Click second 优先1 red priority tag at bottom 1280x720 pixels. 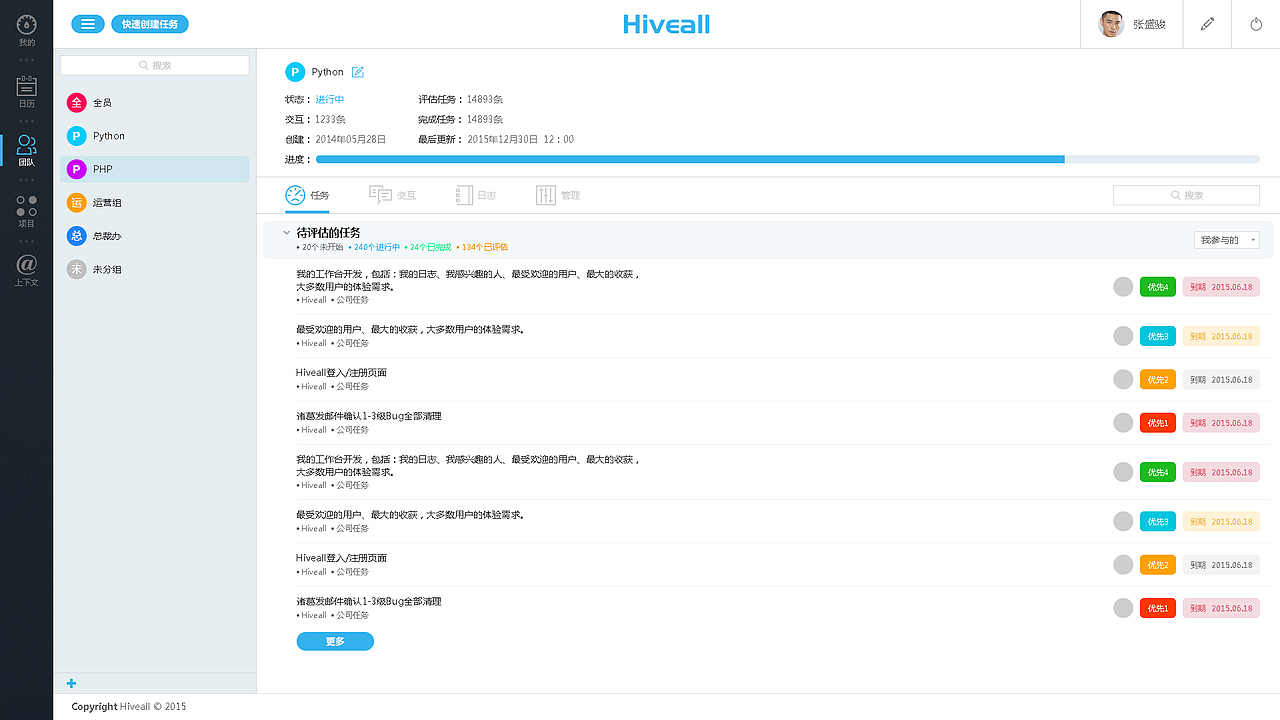click(1158, 608)
